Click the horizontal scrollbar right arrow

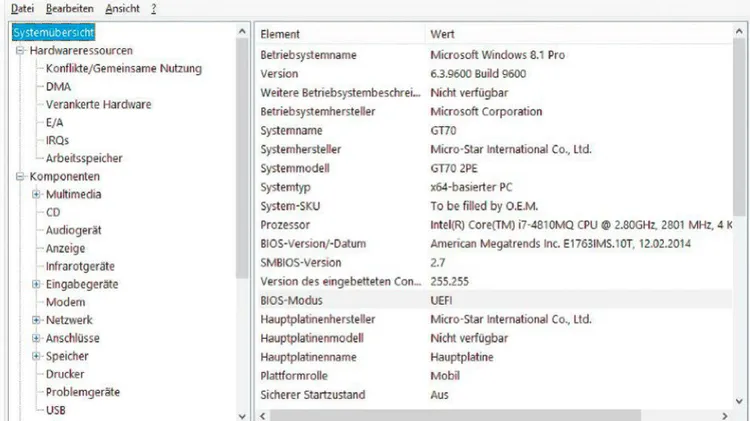(725, 416)
